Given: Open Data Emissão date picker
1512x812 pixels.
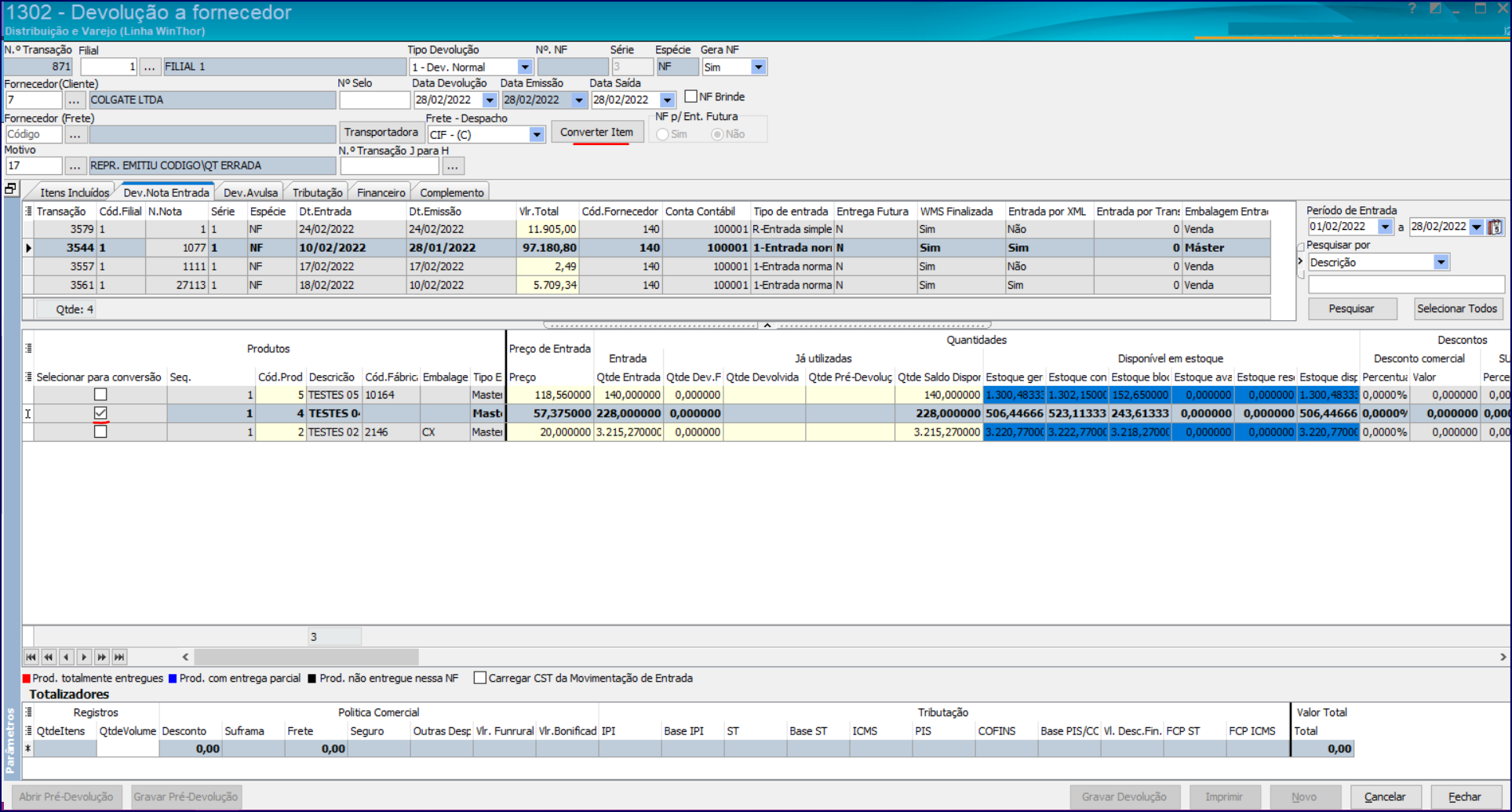Looking at the screenshot, I should pyautogui.click(x=579, y=100).
